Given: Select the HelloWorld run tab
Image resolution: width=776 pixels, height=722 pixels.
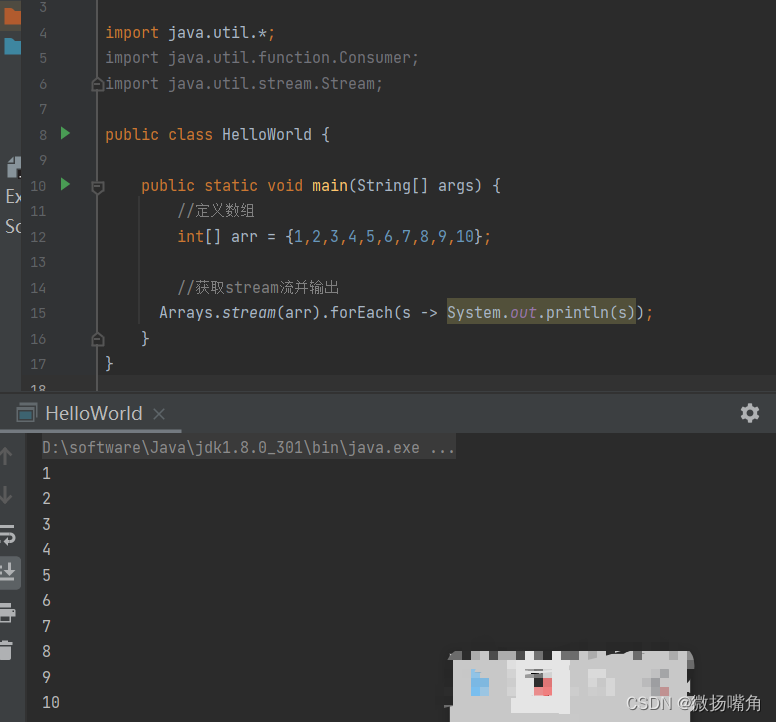Looking at the screenshot, I should (92, 413).
